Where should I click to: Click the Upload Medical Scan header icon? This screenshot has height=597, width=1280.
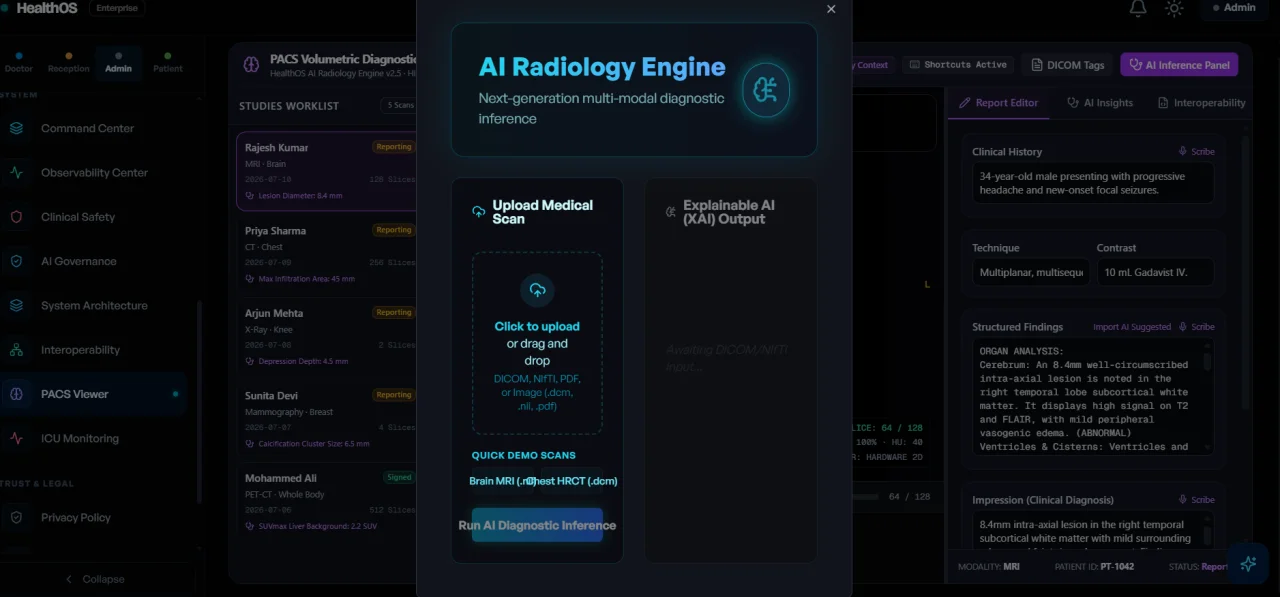(478, 212)
